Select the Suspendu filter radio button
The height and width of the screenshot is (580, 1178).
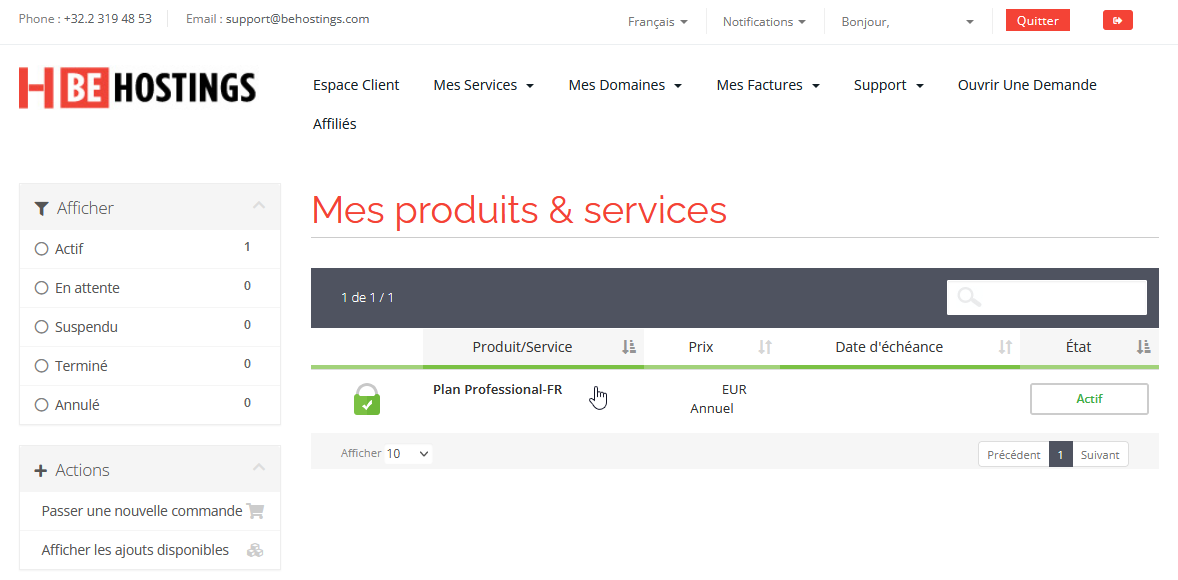[x=41, y=327]
